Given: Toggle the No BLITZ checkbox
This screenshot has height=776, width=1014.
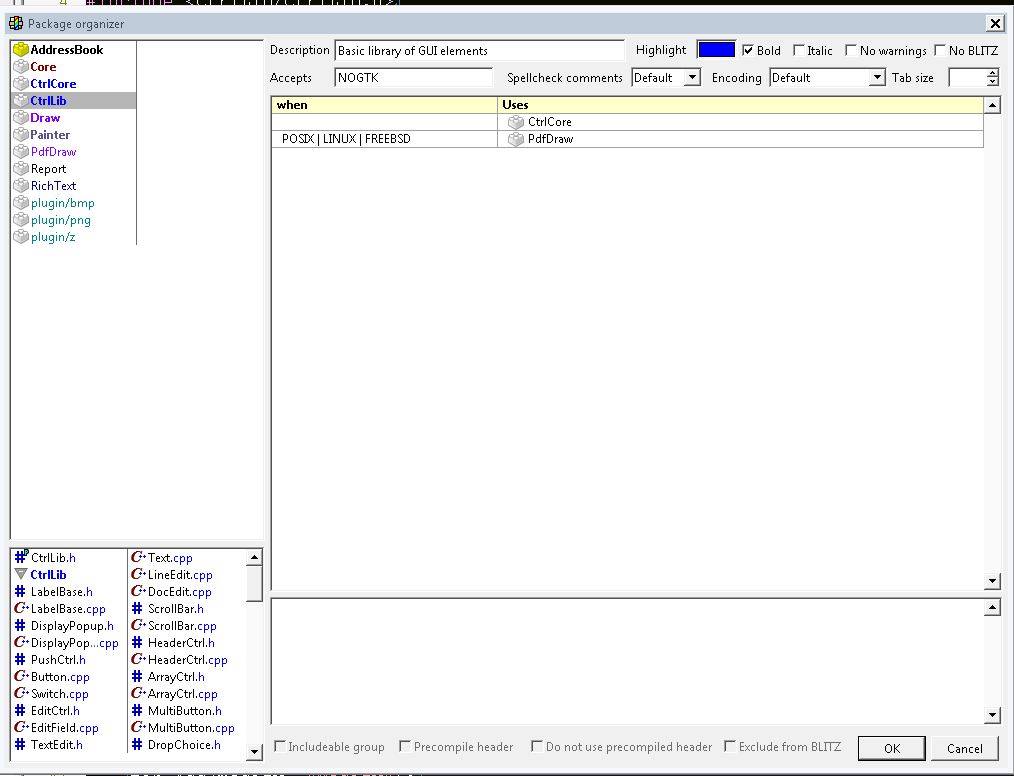Looking at the screenshot, I should (940, 51).
